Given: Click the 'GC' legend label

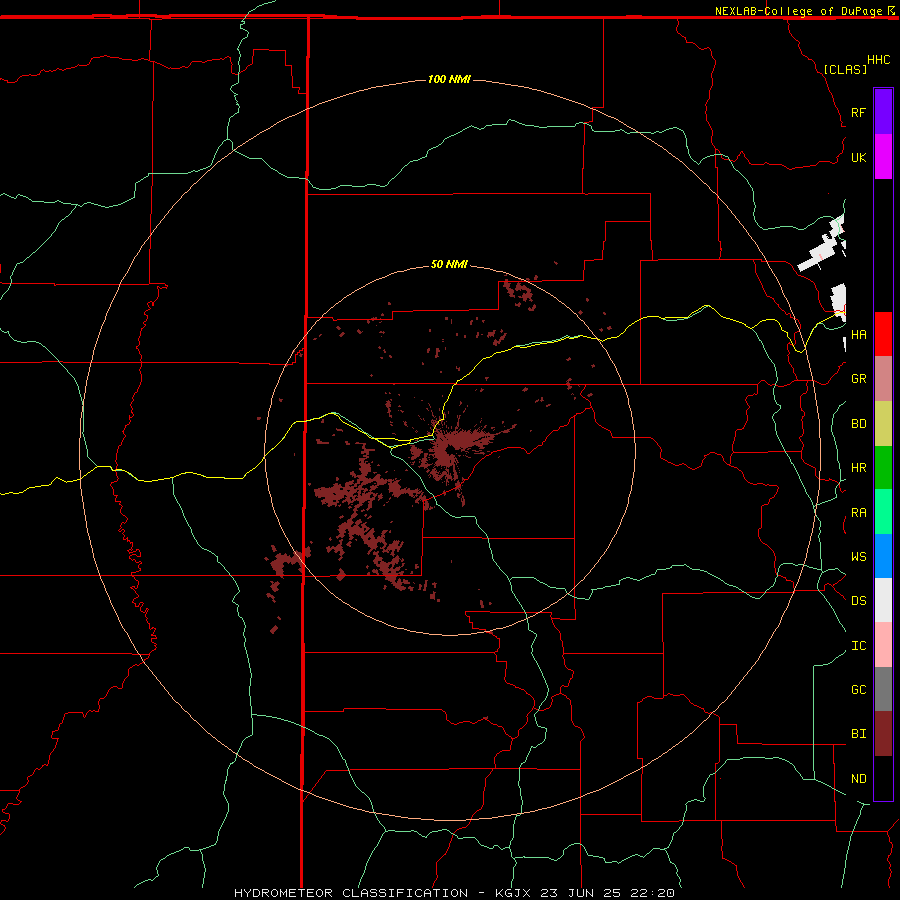Looking at the screenshot, I should pos(858,690).
